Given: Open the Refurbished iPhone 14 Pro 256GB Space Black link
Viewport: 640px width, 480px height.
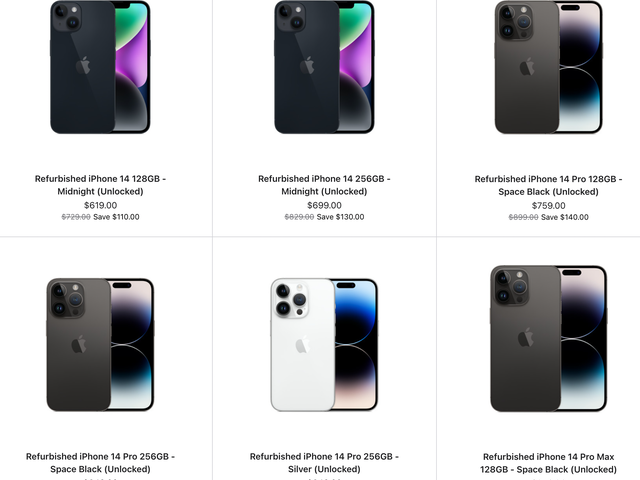Looking at the screenshot, I should pyautogui.click(x=100, y=463).
